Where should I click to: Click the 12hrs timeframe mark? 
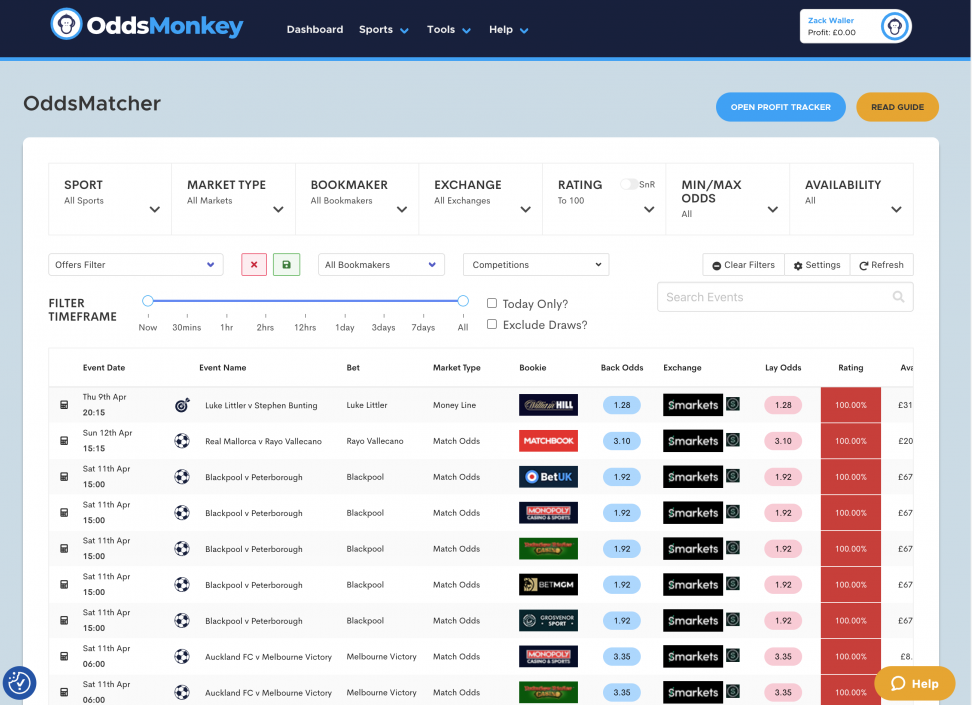pos(305,327)
